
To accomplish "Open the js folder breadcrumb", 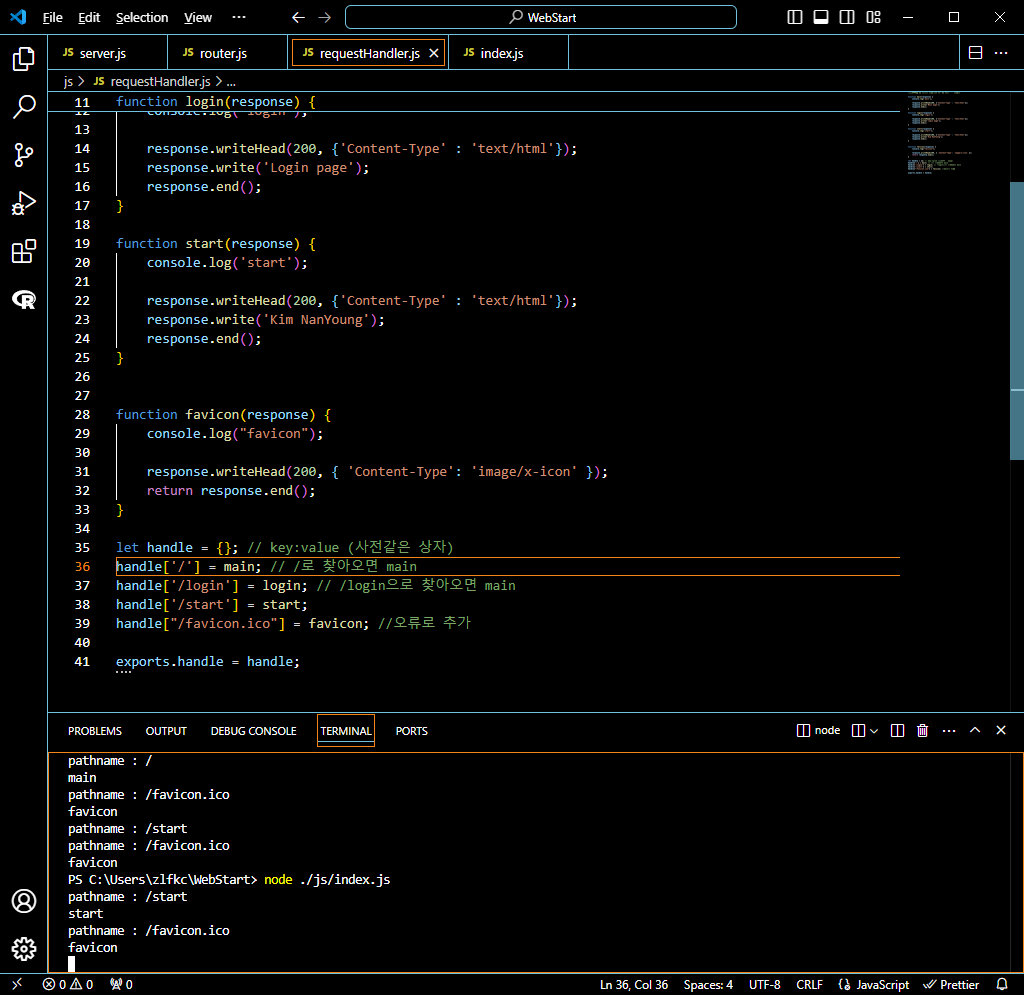I will (x=69, y=82).
